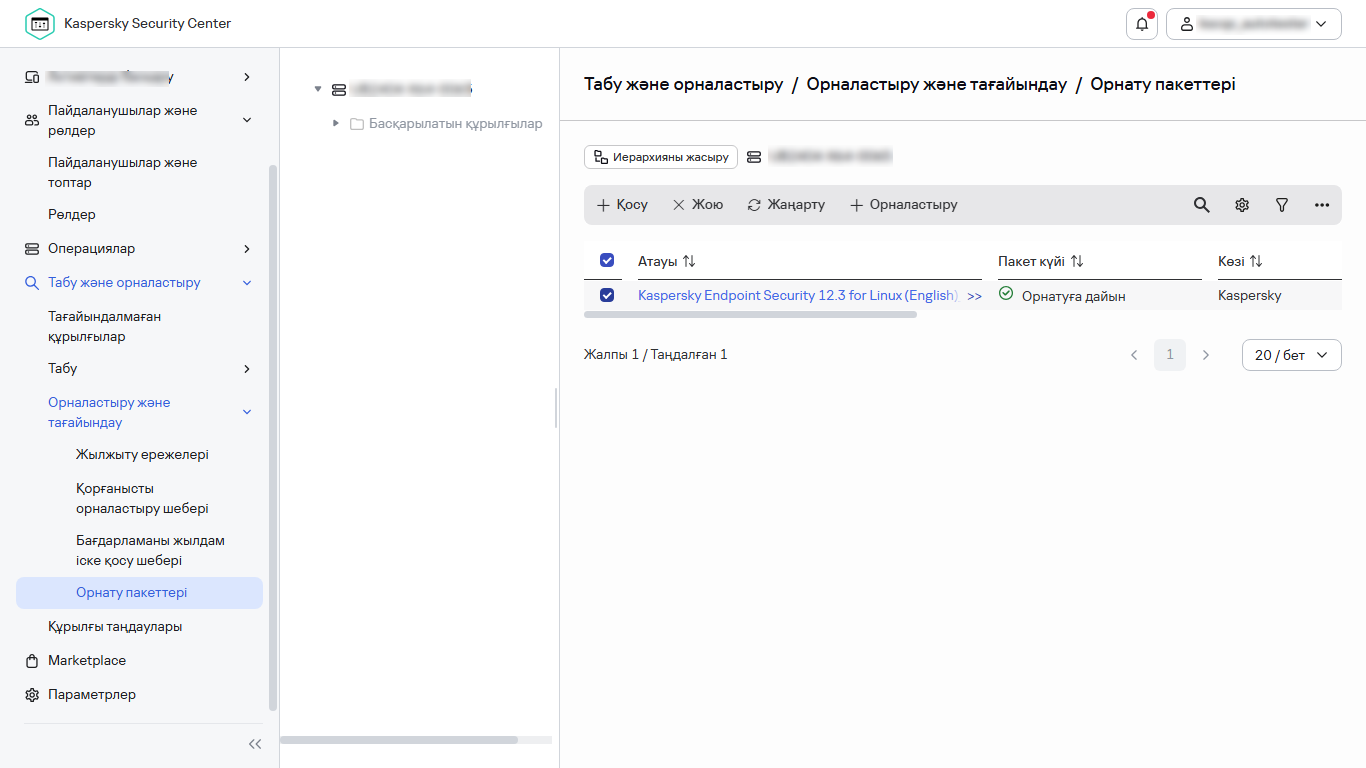1366x768 pixels.
Task: Open Marketplace from the sidebar menu
Action: click(87, 660)
